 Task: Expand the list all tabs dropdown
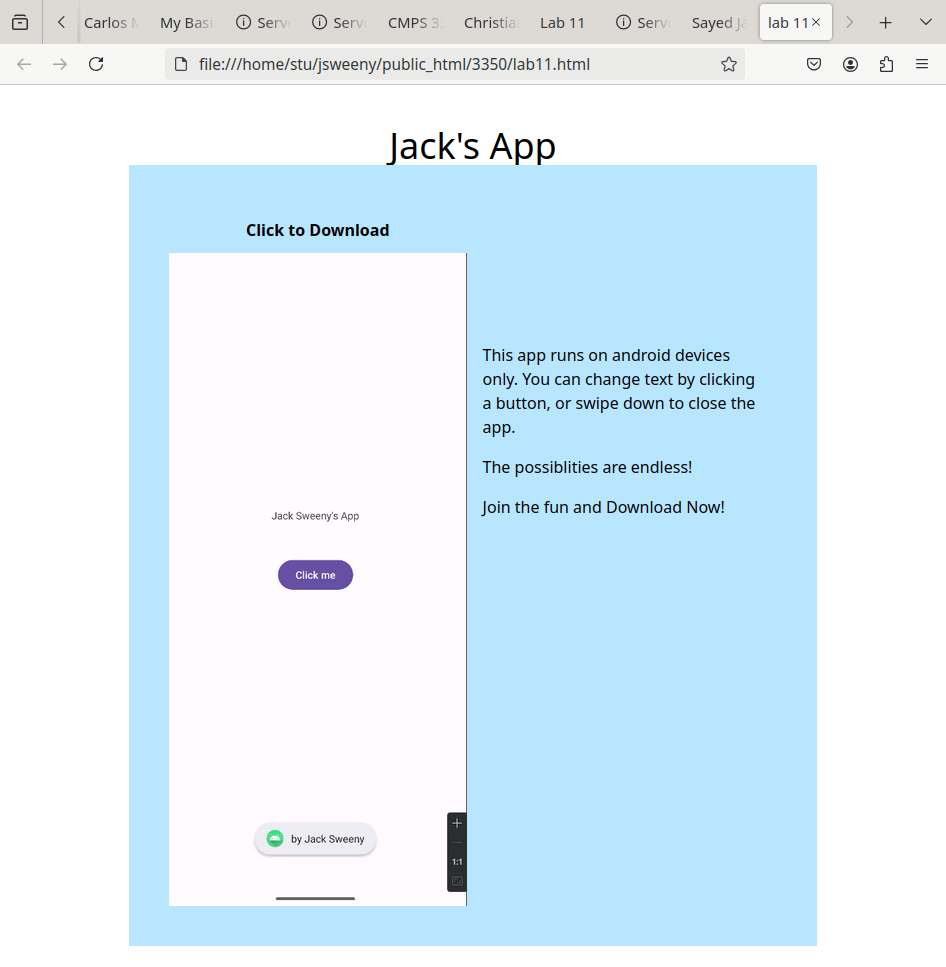pyautogui.click(x=925, y=23)
